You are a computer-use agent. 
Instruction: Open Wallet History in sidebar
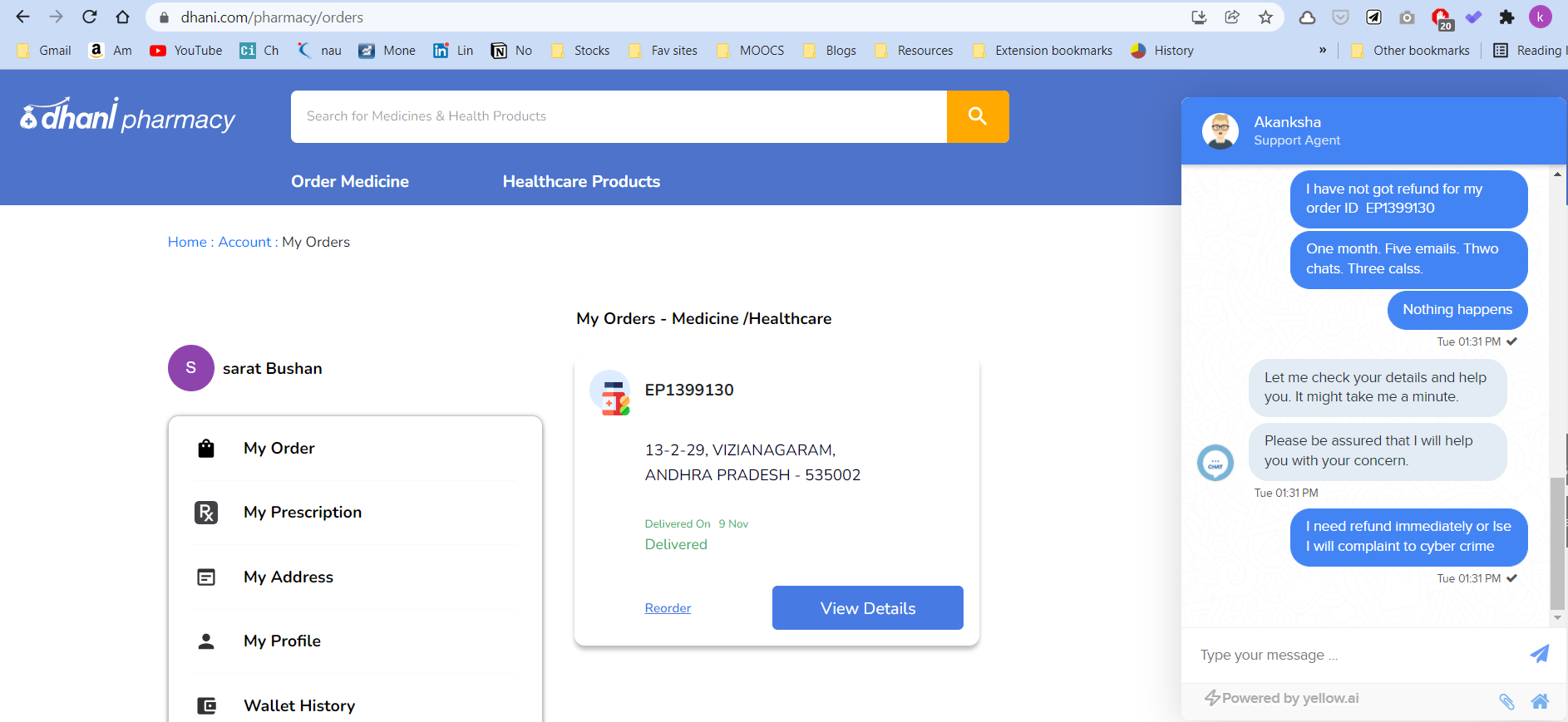[299, 705]
